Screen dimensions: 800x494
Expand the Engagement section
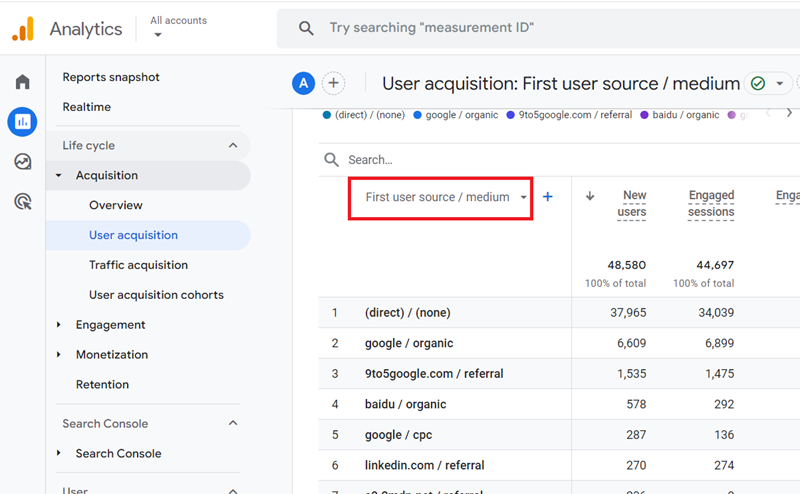click(x=59, y=325)
